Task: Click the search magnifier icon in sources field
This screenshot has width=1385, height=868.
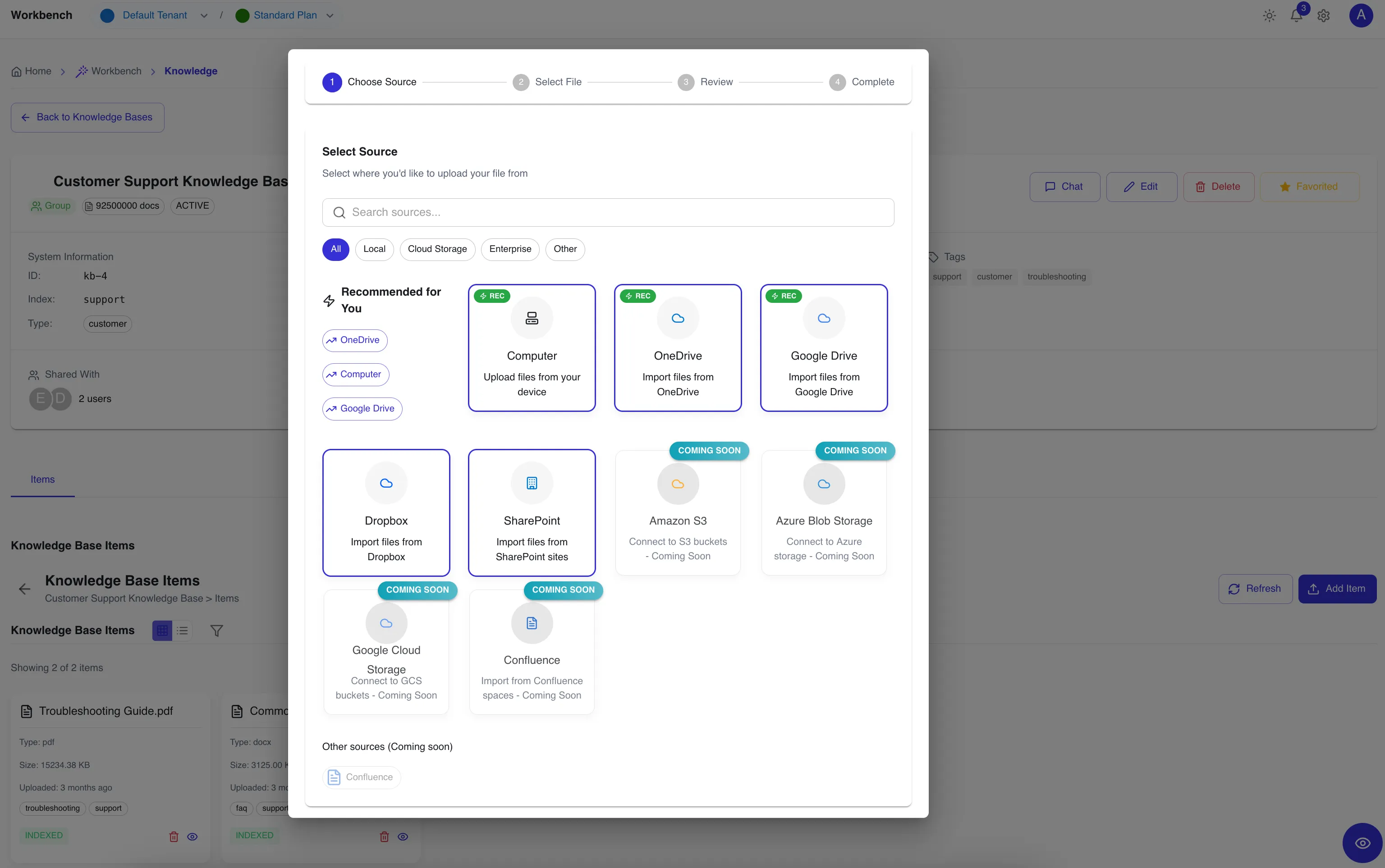Action: 339,213
